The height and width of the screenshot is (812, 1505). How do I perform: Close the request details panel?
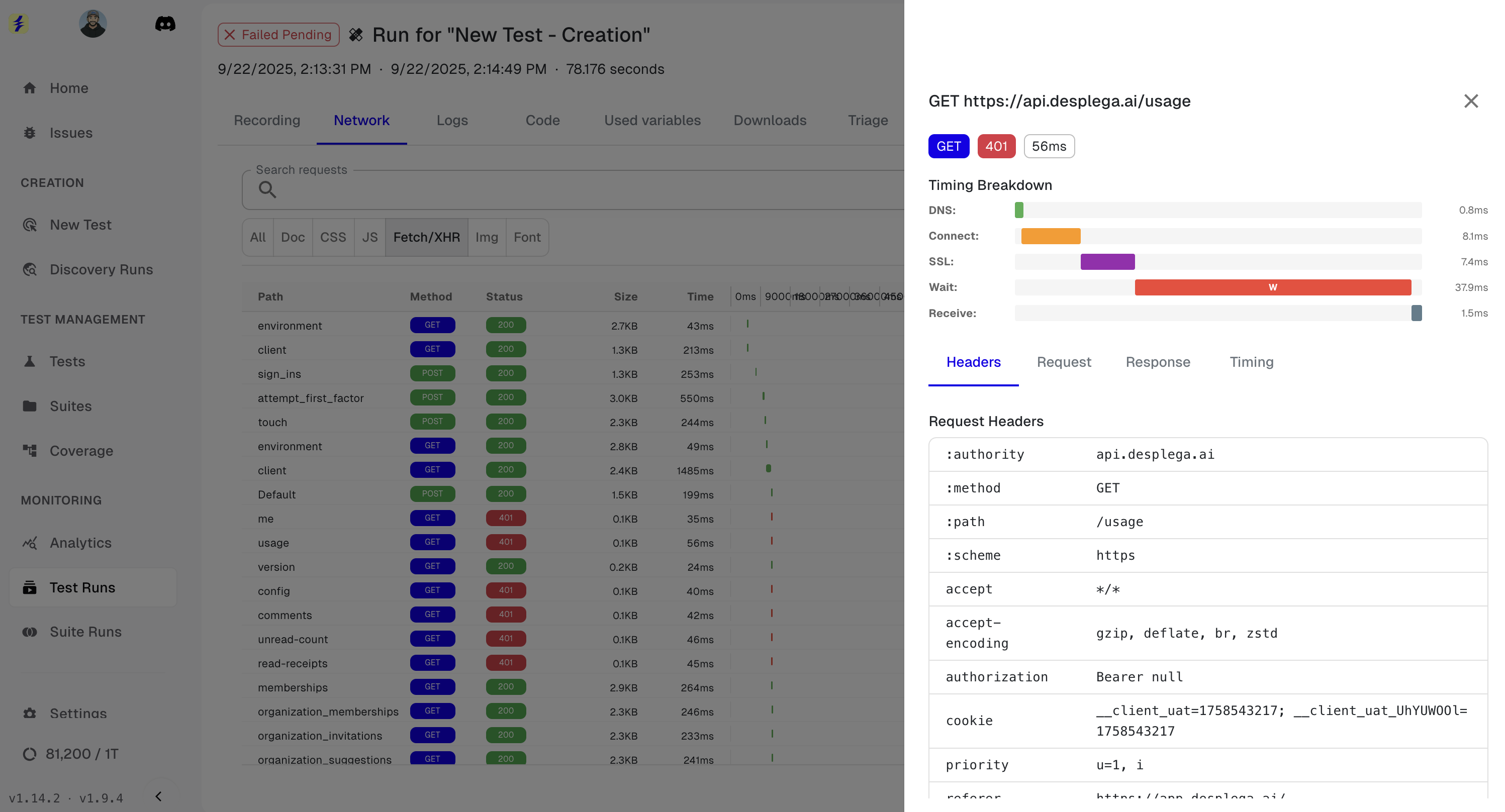point(1470,101)
